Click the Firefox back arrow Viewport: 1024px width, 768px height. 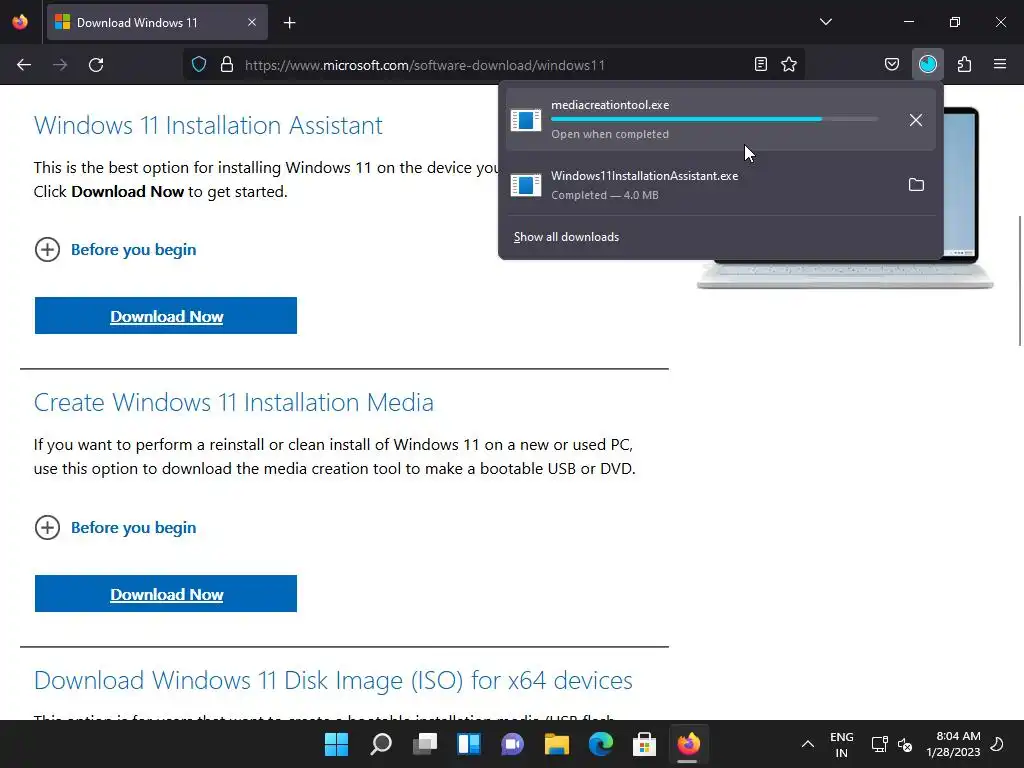click(24, 65)
